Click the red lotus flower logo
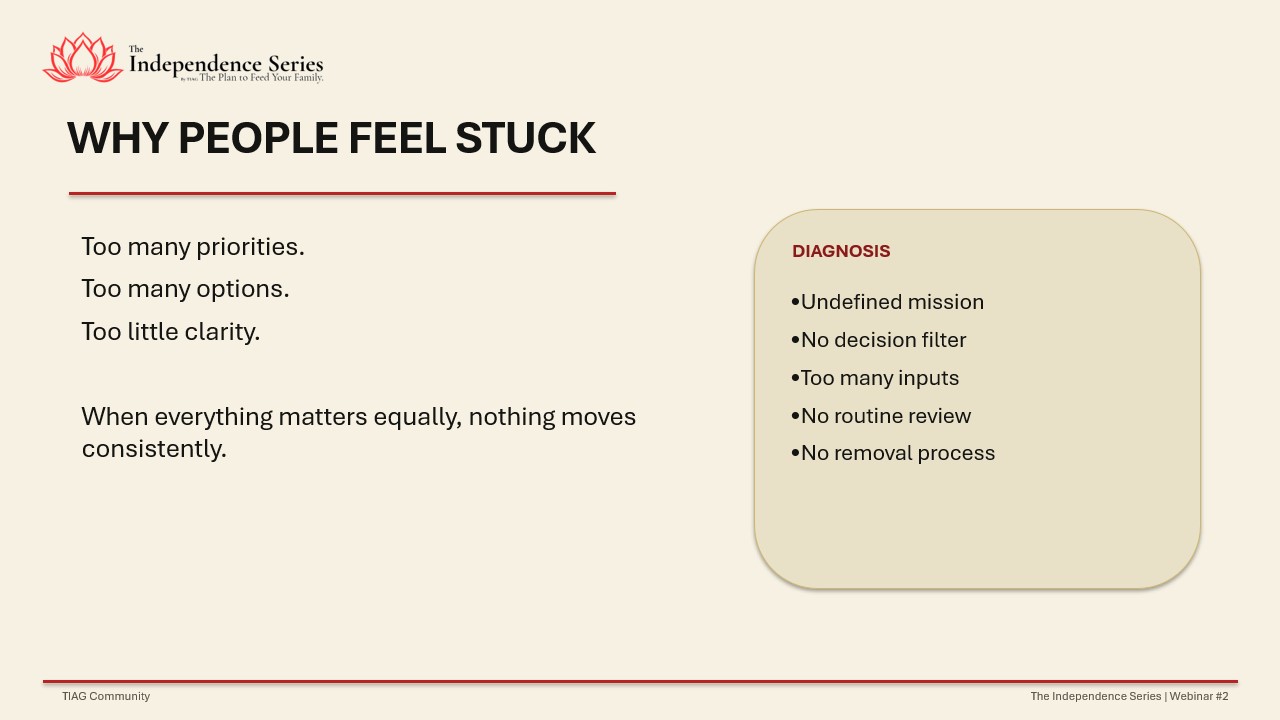Screen dimensions: 1280x720 pos(83,58)
